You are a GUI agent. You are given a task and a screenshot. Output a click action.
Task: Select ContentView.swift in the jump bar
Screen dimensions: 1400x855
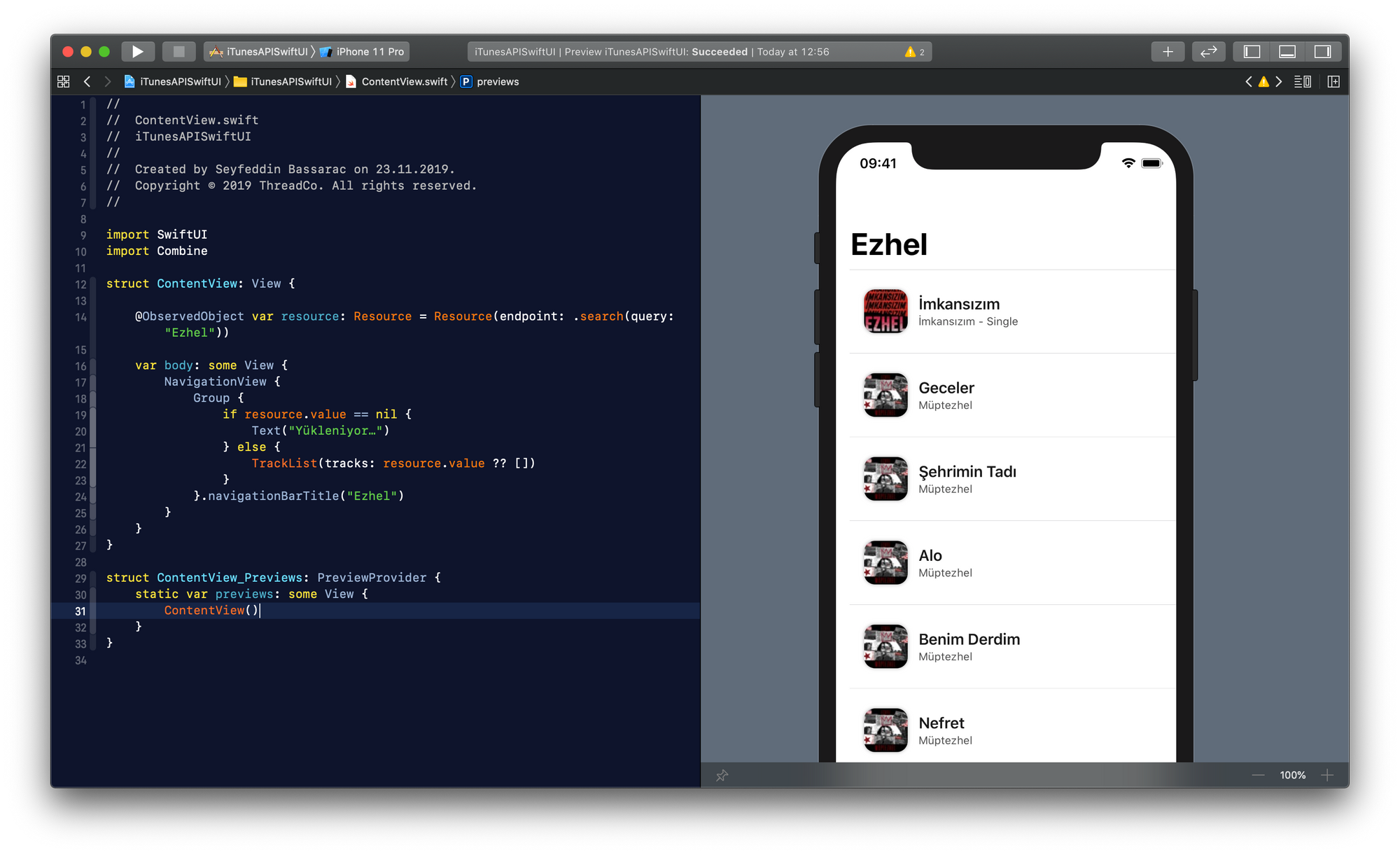(x=404, y=82)
